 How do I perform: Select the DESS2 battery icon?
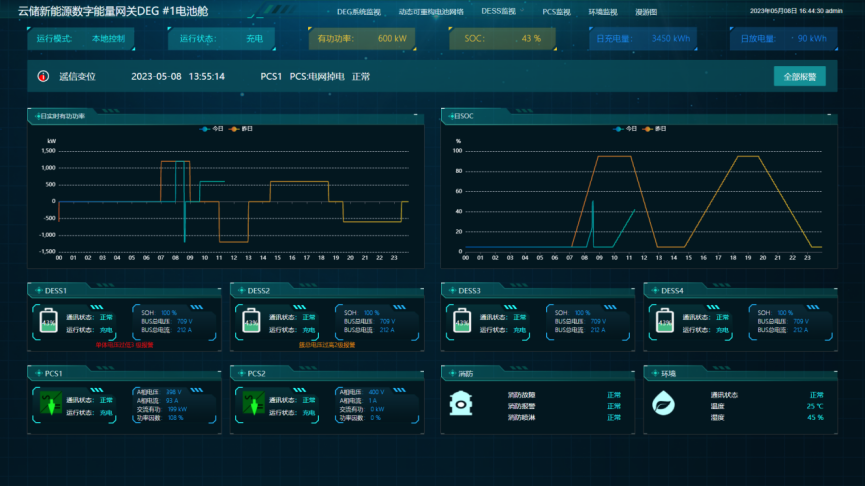point(253,321)
